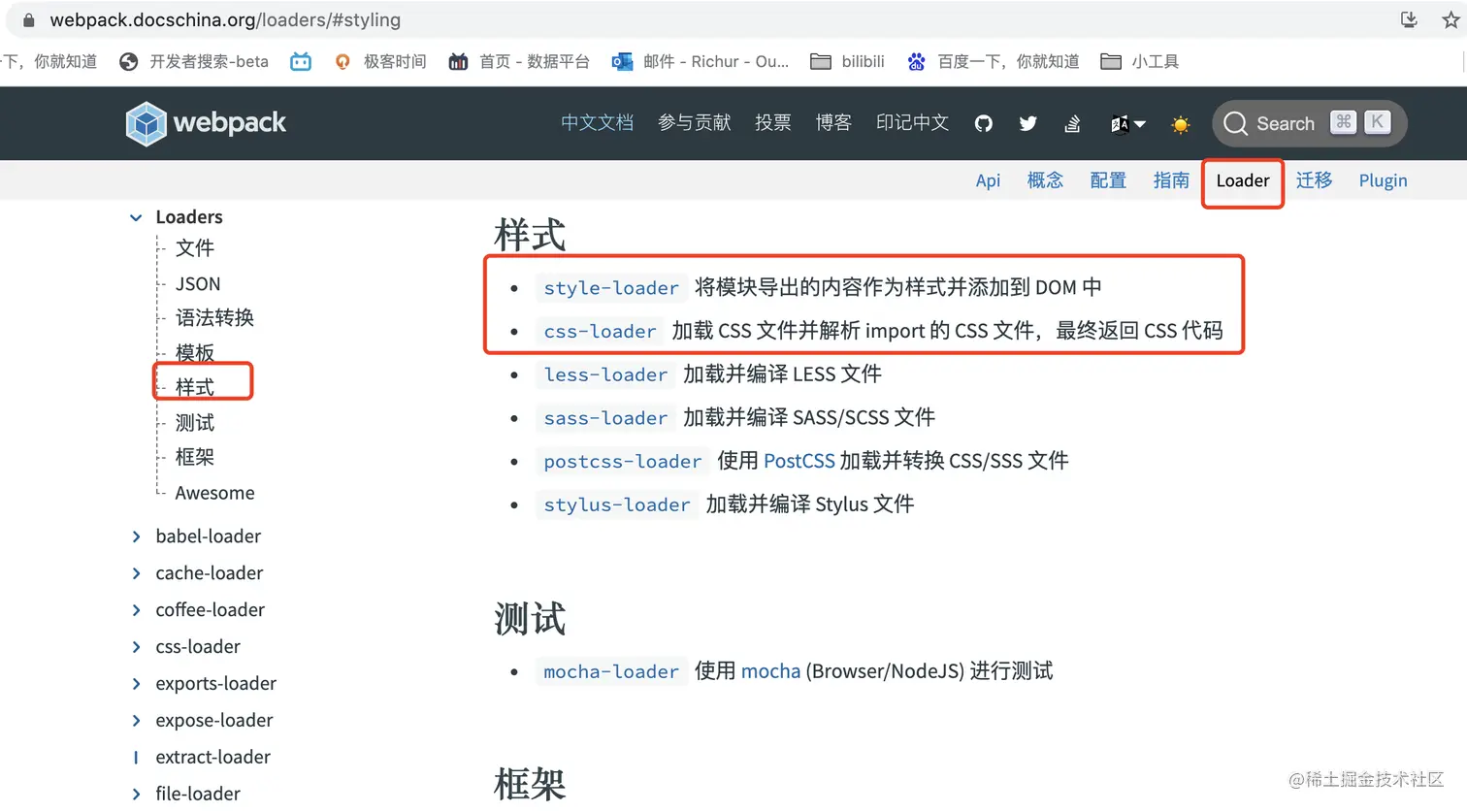This screenshot has width=1467, height=812.
Task: Open the mocha-loader link
Action: [611, 672]
